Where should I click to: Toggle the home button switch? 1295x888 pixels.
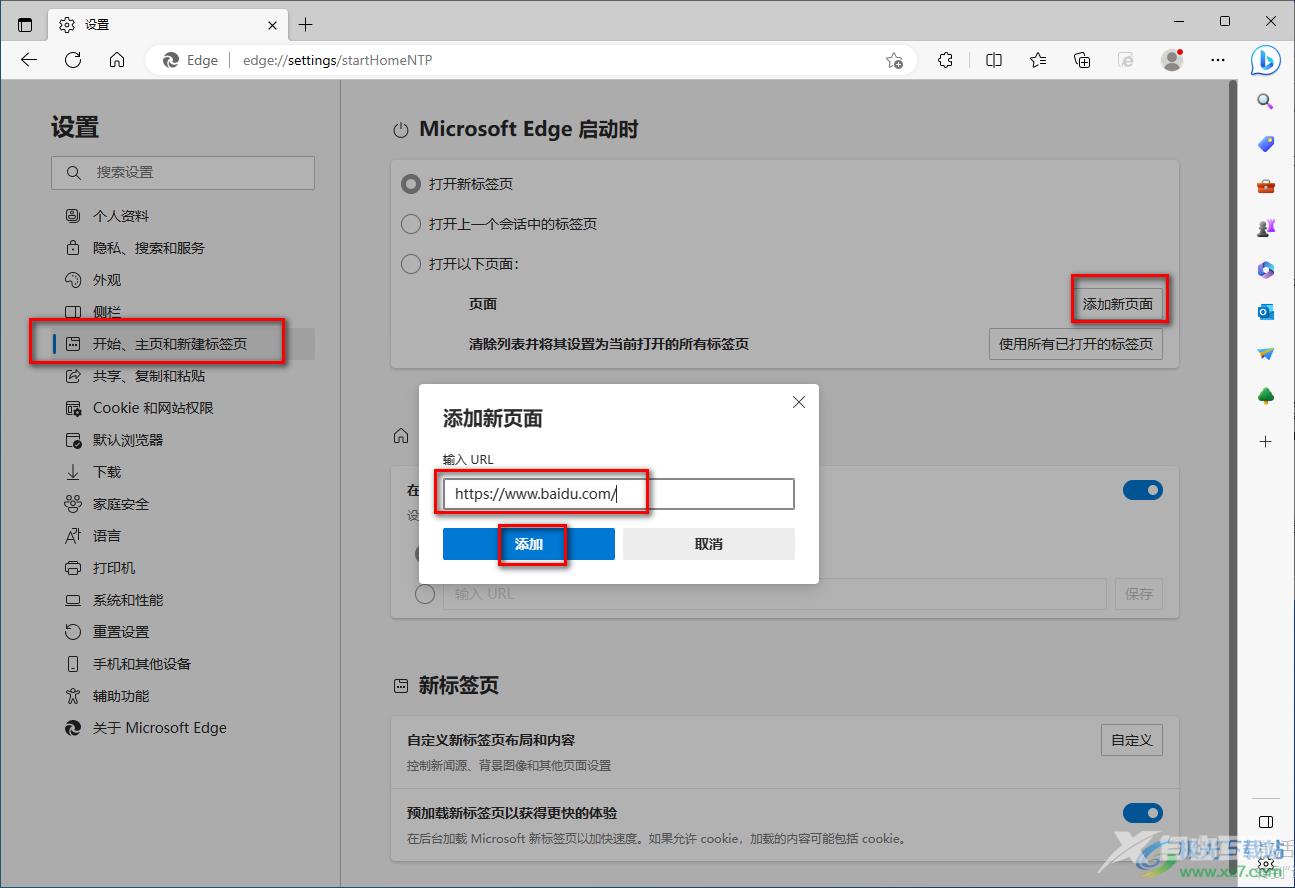[1142, 490]
